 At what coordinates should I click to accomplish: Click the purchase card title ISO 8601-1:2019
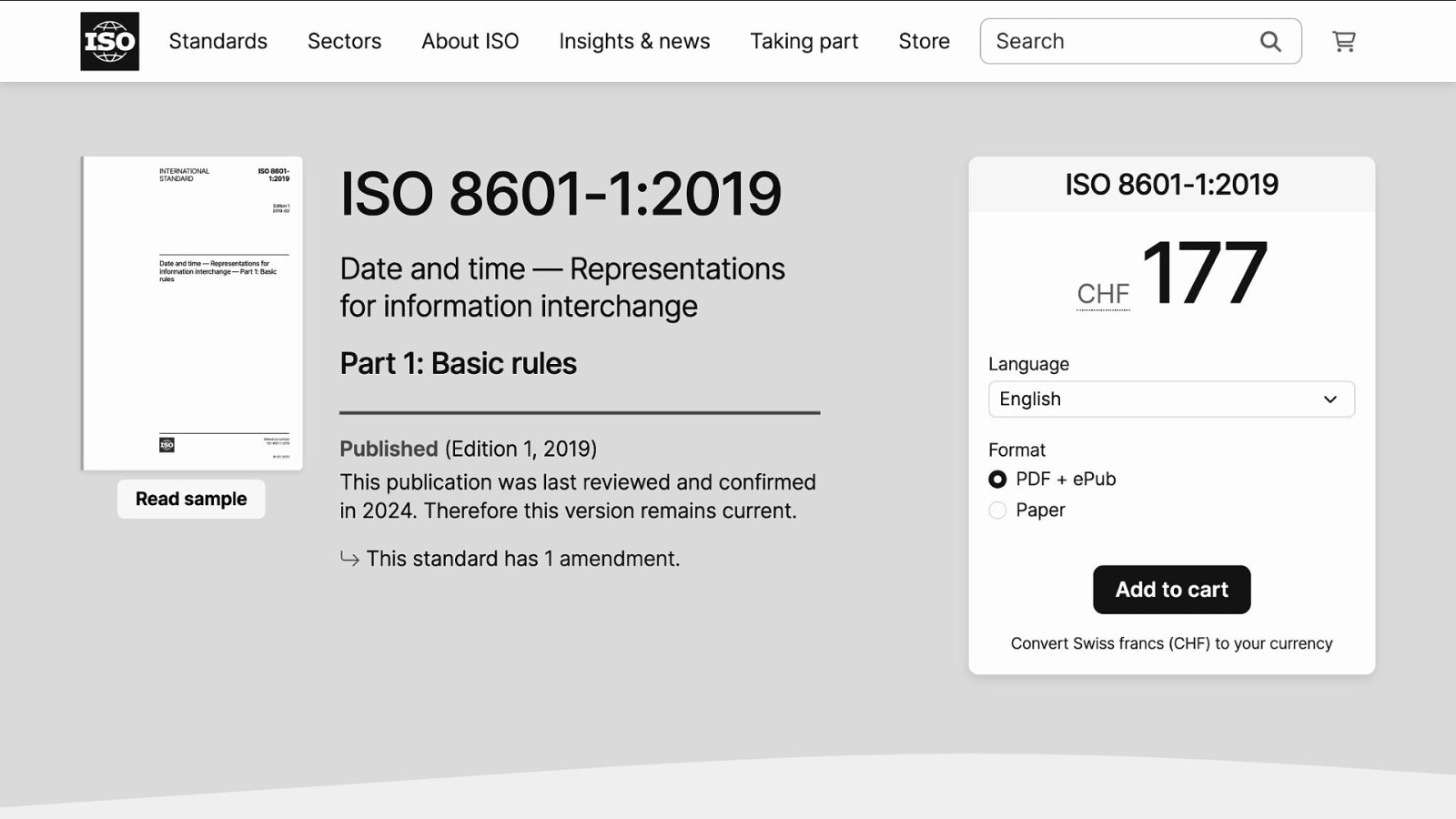pos(1171,185)
